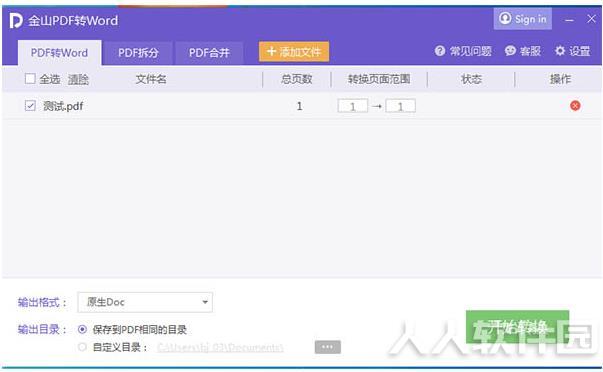Select 自定义目录 radio button
The width and height of the screenshot is (603, 372).
pyautogui.click(x=82, y=347)
